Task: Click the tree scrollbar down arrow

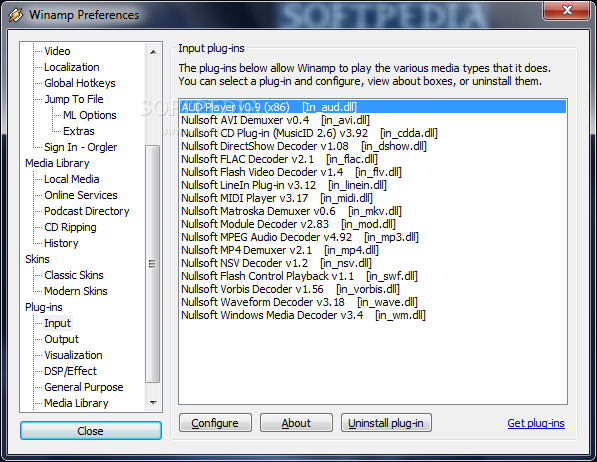Action: coord(153,403)
